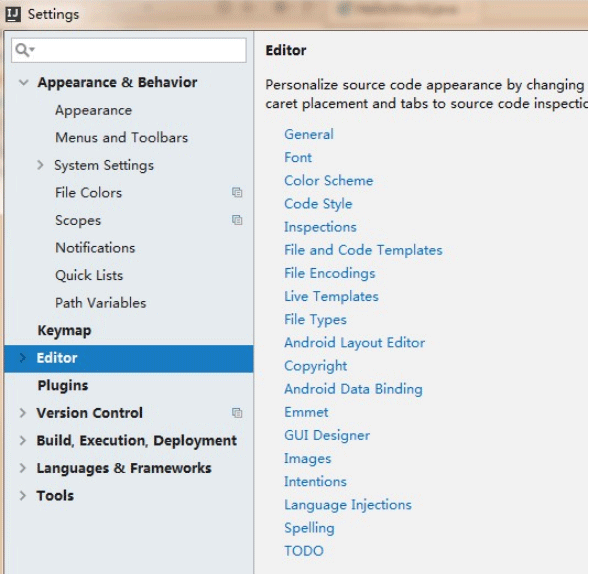Image resolution: width=589 pixels, height=574 pixels.
Task: Click the settings search input field
Action: click(129, 50)
